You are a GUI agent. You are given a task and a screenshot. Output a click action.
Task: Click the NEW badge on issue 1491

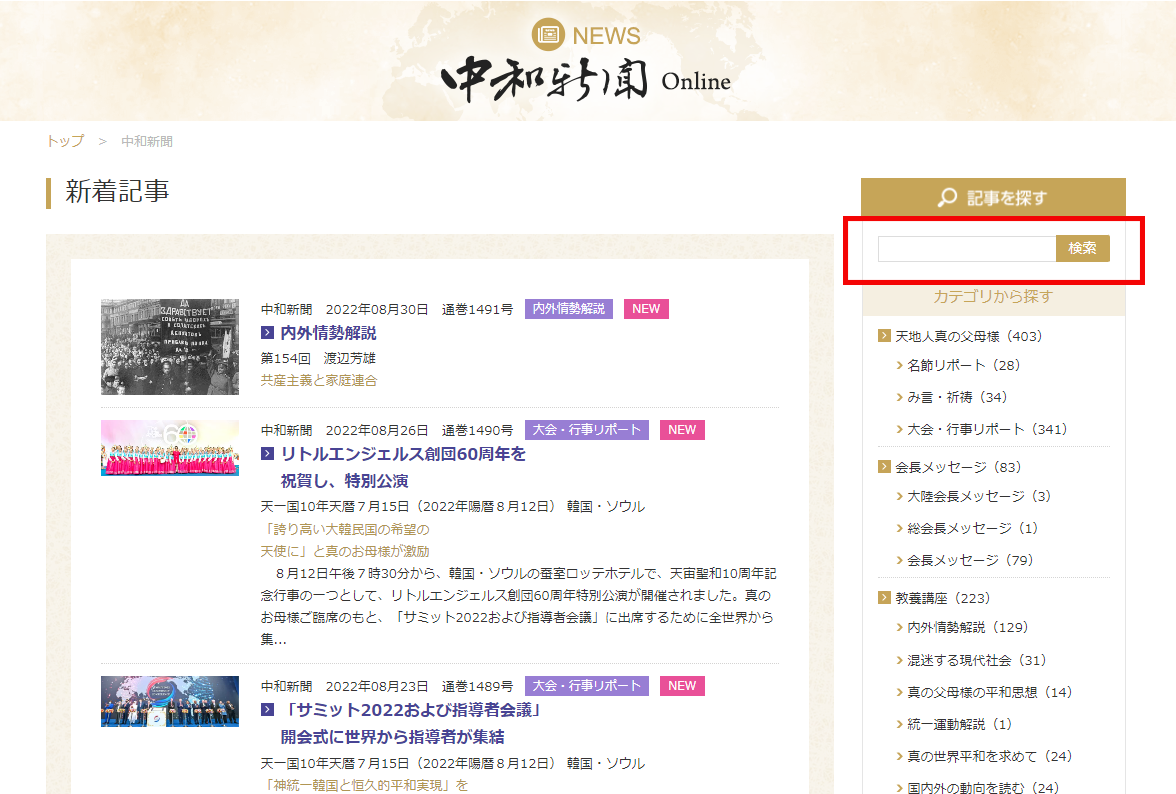[x=646, y=309]
